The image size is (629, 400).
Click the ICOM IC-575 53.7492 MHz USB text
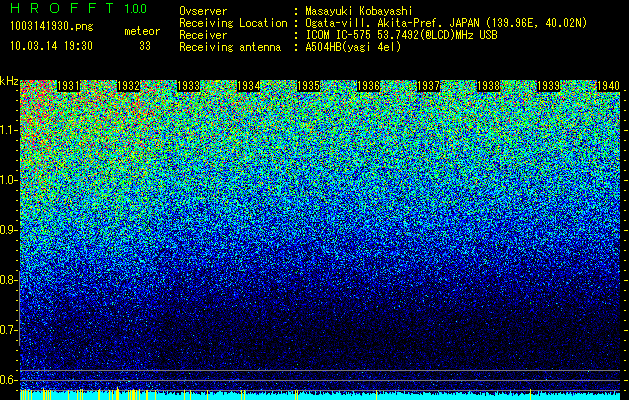coord(401,35)
